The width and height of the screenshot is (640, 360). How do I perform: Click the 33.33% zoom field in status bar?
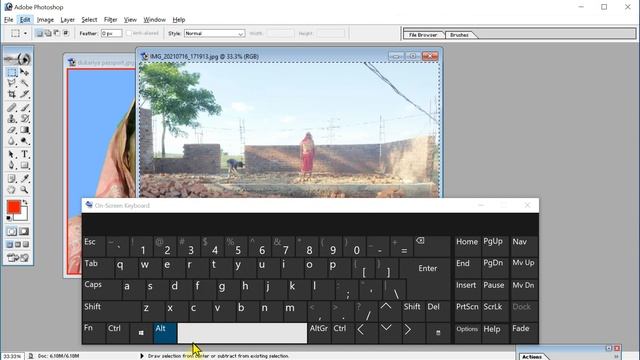pyautogui.click(x=12, y=356)
